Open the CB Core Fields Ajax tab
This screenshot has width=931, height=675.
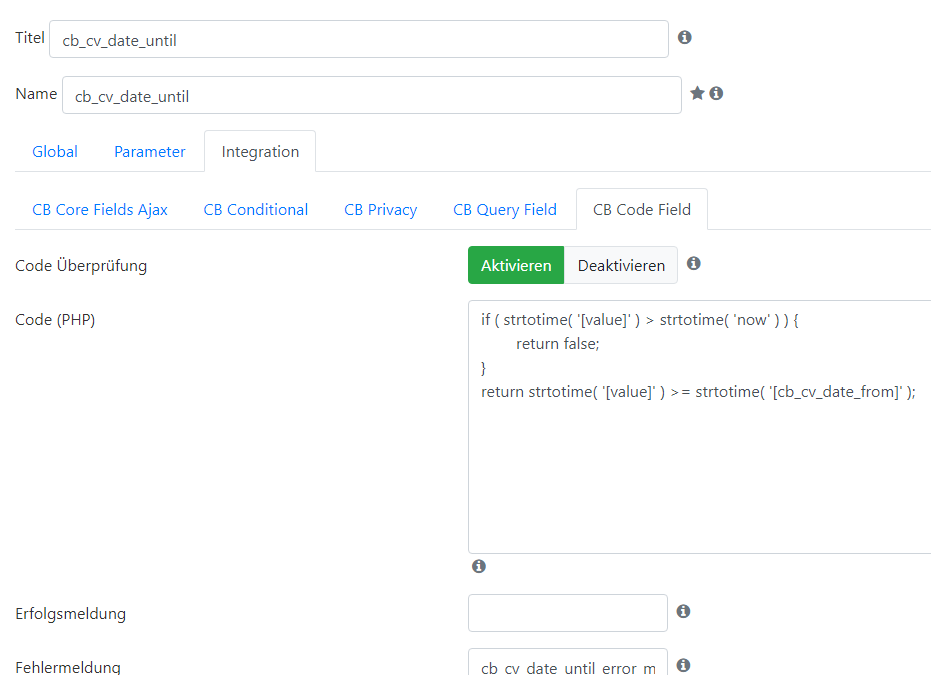pos(100,210)
